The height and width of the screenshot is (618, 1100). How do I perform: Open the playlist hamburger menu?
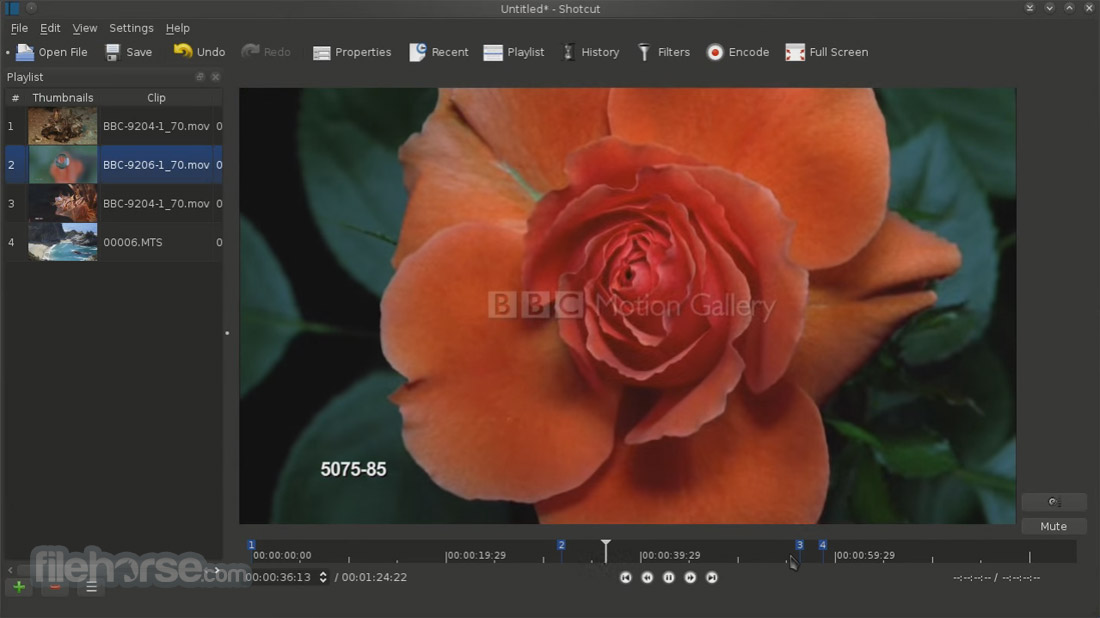91,586
